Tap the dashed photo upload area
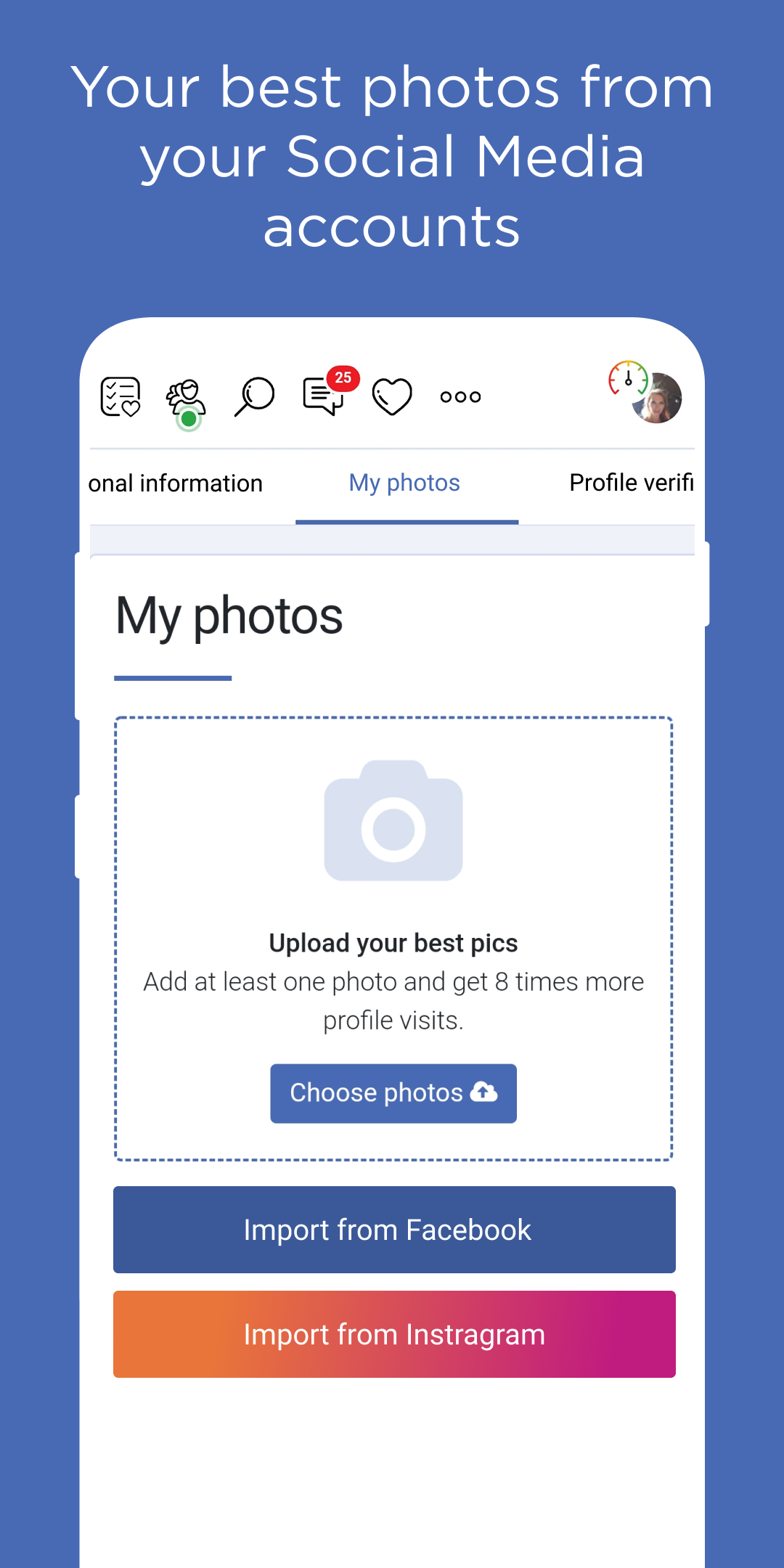The height and width of the screenshot is (1568, 784). [393, 939]
